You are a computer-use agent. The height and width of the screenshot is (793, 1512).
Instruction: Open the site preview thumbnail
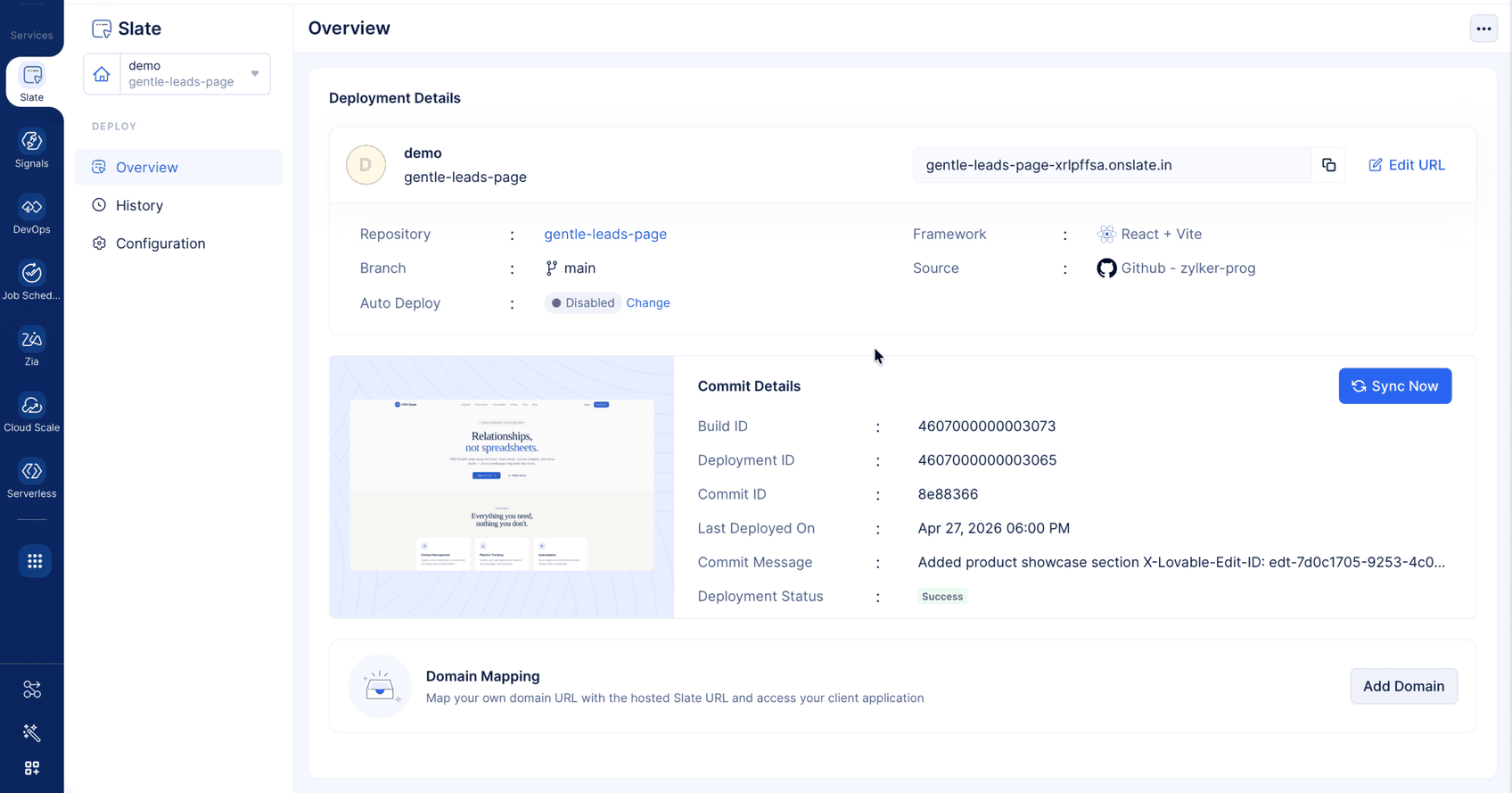coord(502,487)
